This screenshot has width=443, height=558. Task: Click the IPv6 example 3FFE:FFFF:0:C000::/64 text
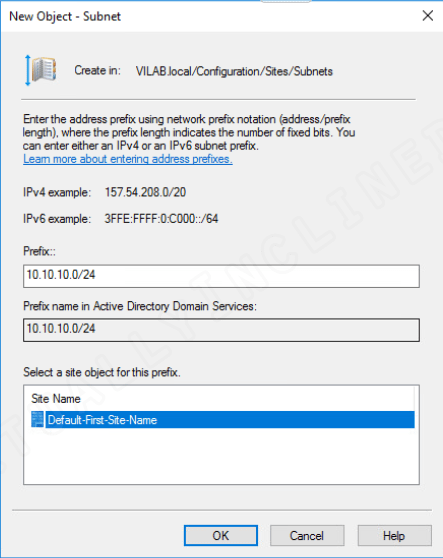161,219
